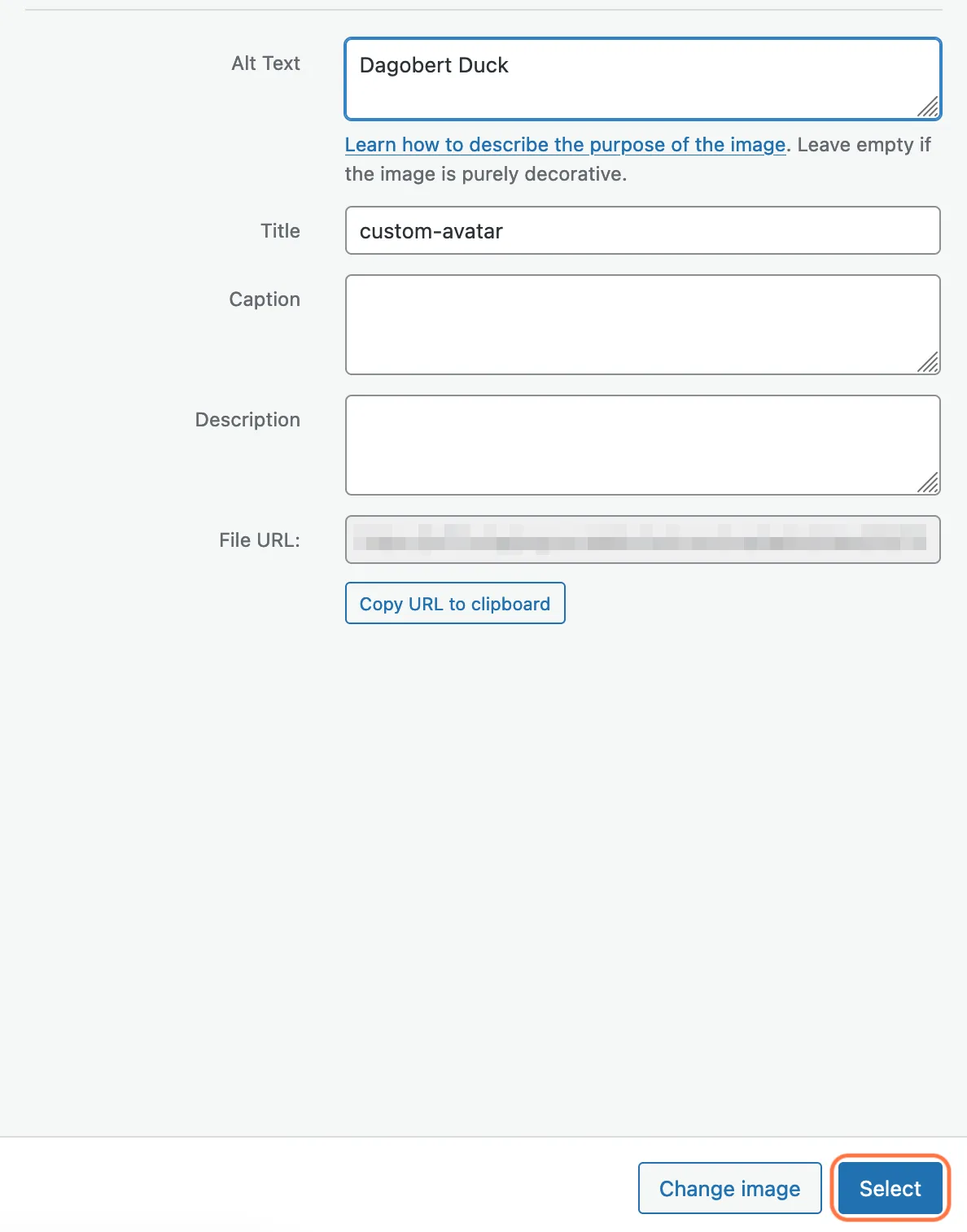Click the Change image button
Viewport: 967px width, 1232px height.
tap(730, 1188)
